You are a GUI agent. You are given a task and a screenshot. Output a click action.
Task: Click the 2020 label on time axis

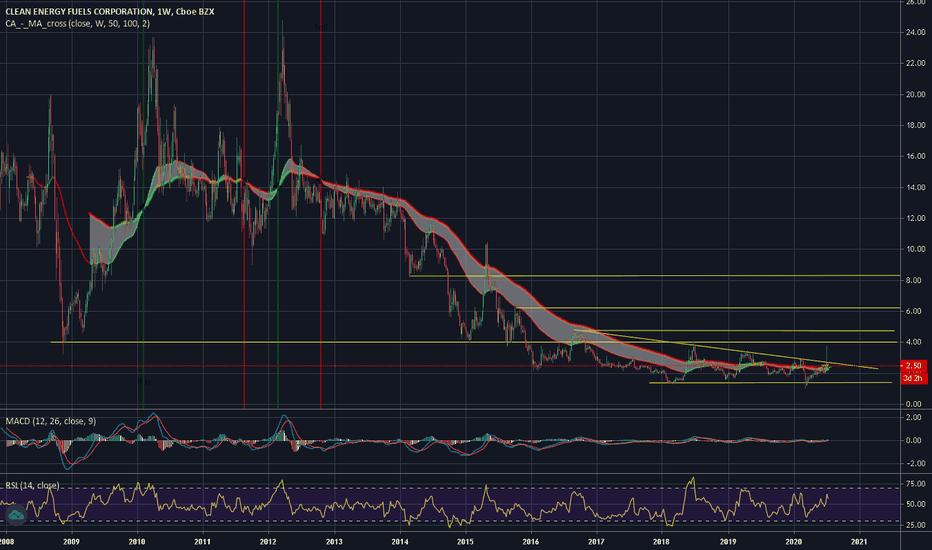tap(794, 542)
